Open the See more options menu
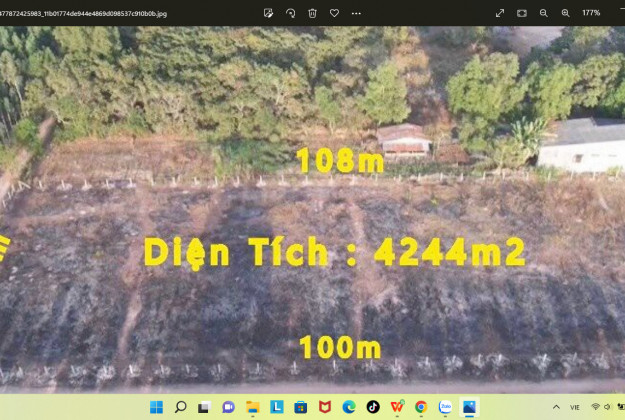Screen dimensions: 625x420 click(356, 13)
